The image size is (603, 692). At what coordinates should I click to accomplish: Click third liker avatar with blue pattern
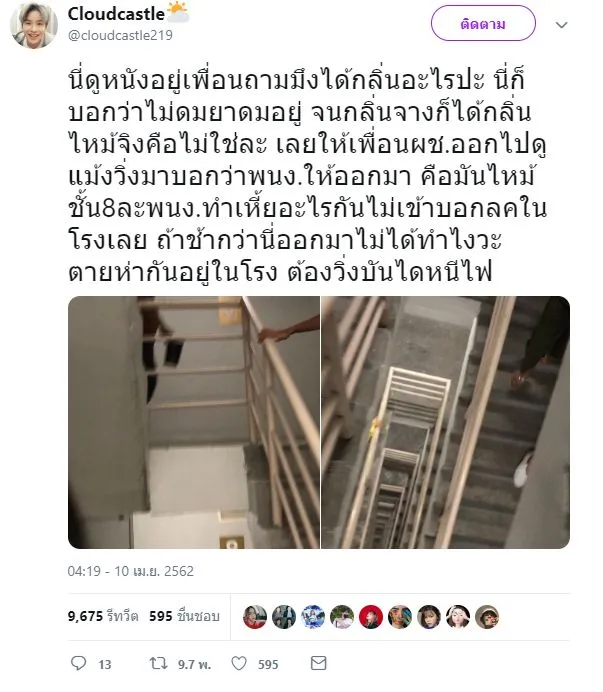click(313, 617)
